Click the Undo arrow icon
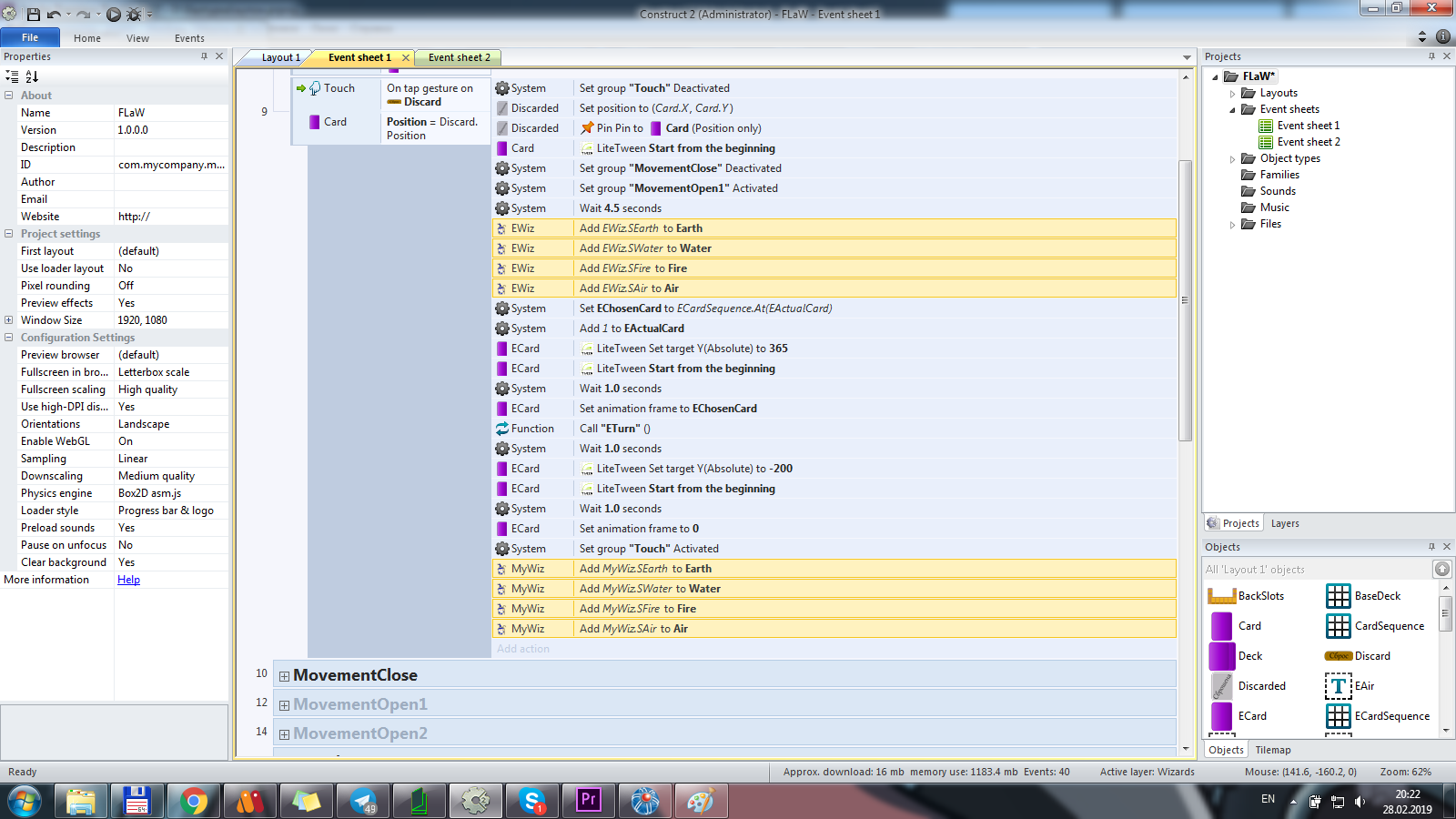Viewport: 1456px width, 819px height. coord(54,14)
